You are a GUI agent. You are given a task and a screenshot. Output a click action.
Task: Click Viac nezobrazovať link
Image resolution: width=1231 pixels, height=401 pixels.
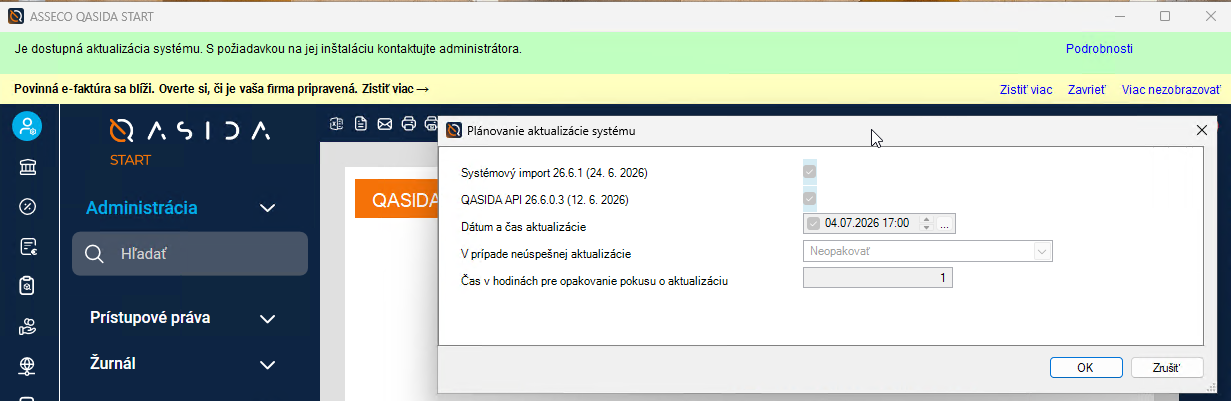tap(1171, 89)
